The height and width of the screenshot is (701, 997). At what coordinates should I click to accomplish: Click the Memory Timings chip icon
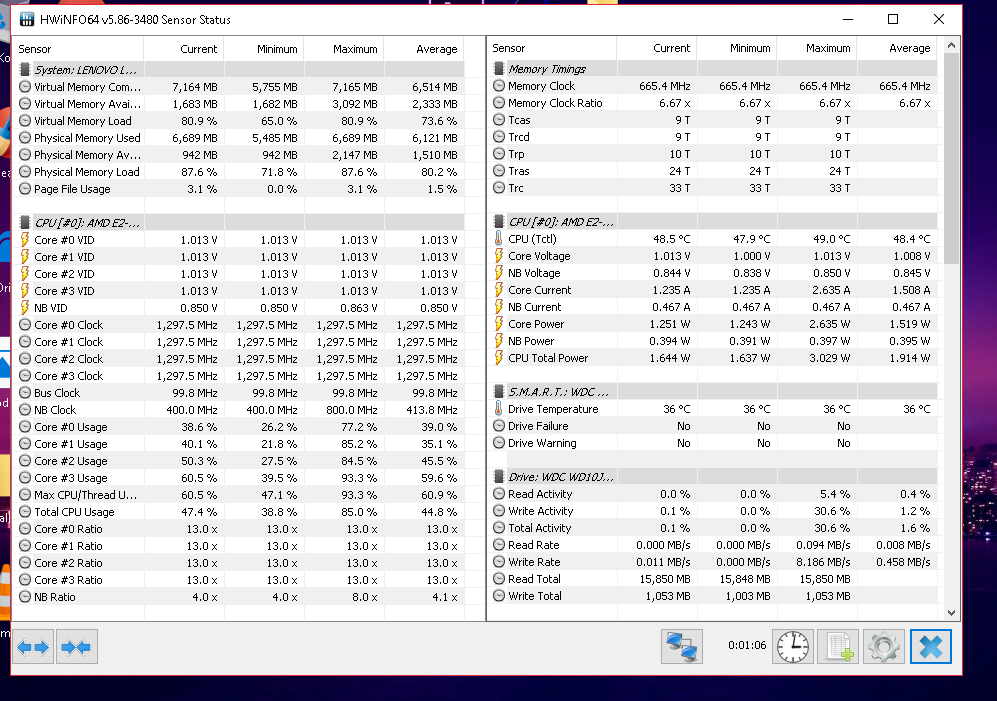coord(498,68)
